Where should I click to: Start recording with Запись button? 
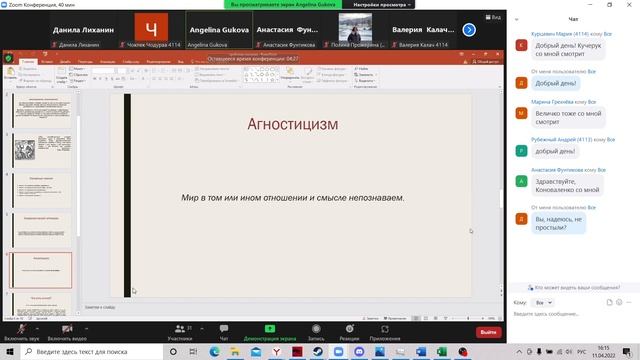click(x=316, y=332)
